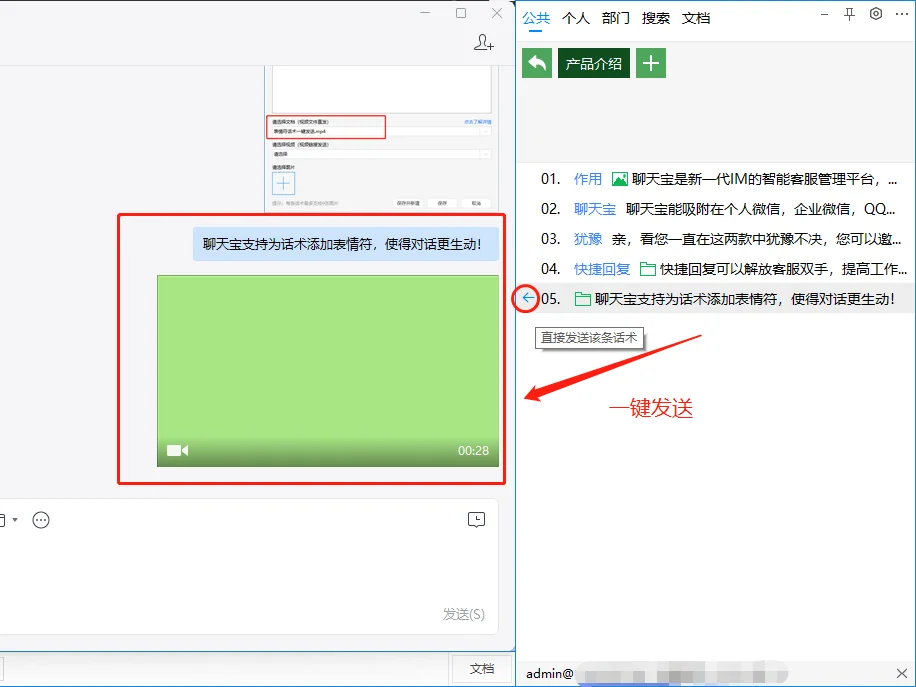Open chat history icon
916x687 pixels.
point(477,519)
